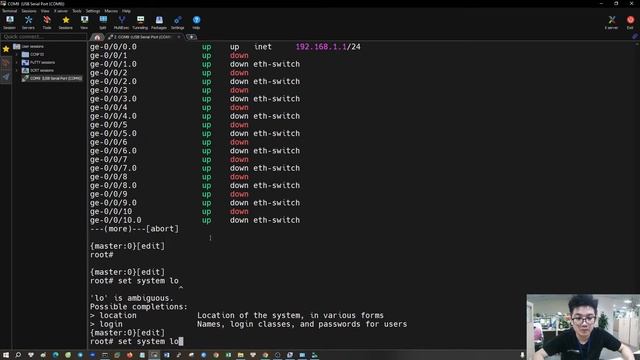The image size is (640, 360).
Task: Open the X server menu
Action: 61,11
